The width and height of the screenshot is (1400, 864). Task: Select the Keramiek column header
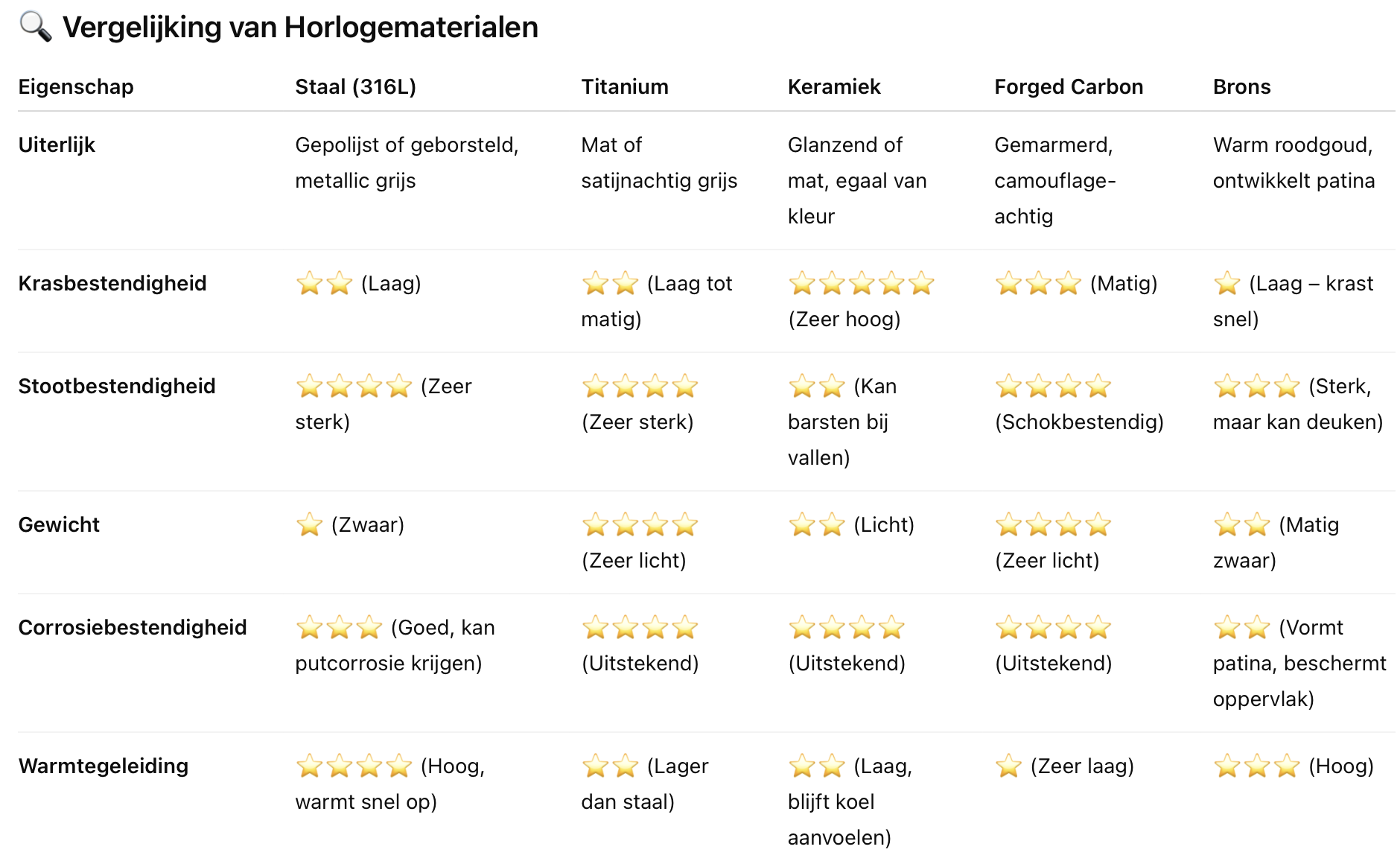coord(834,87)
